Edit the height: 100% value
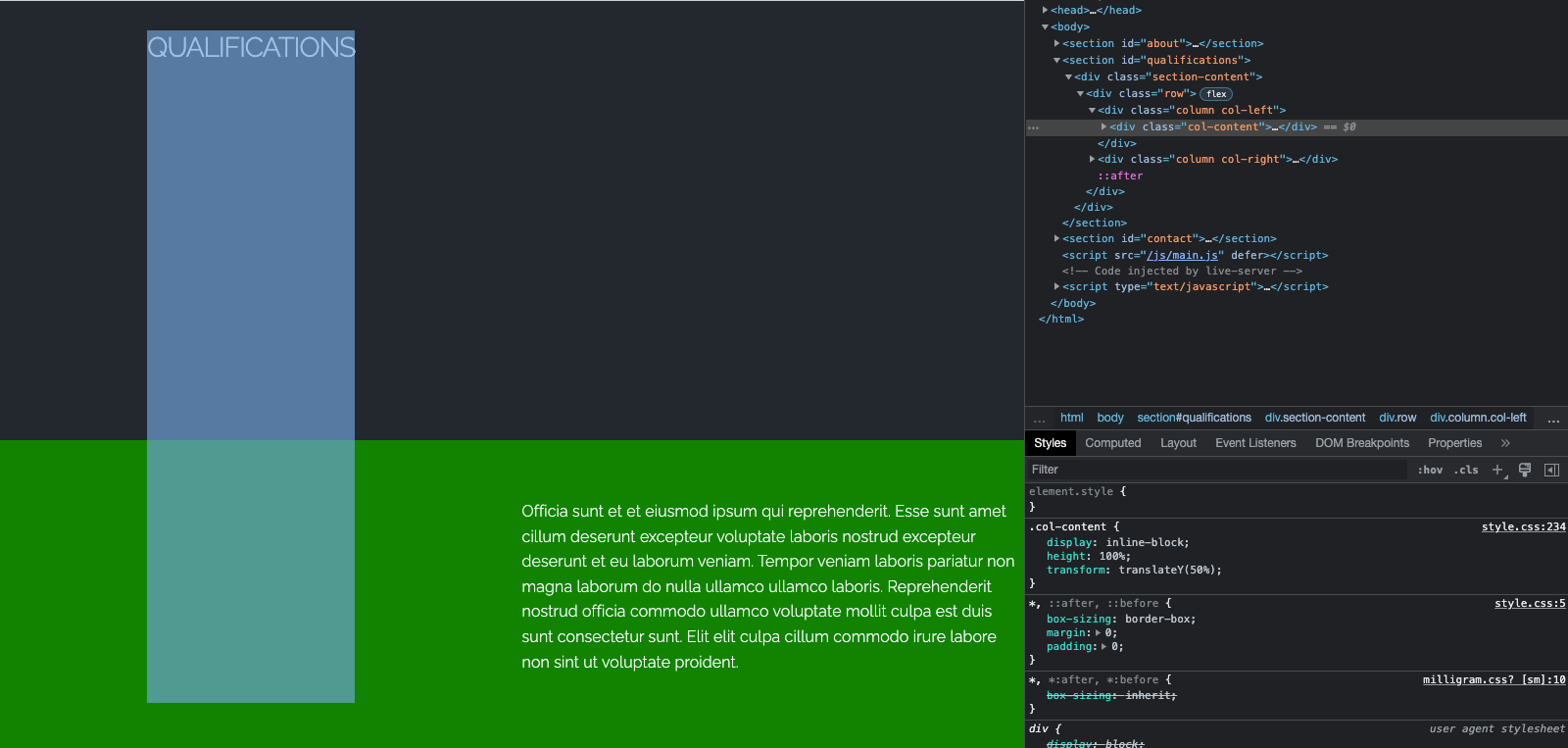The width and height of the screenshot is (1568, 748). pyautogui.click(x=1111, y=557)
